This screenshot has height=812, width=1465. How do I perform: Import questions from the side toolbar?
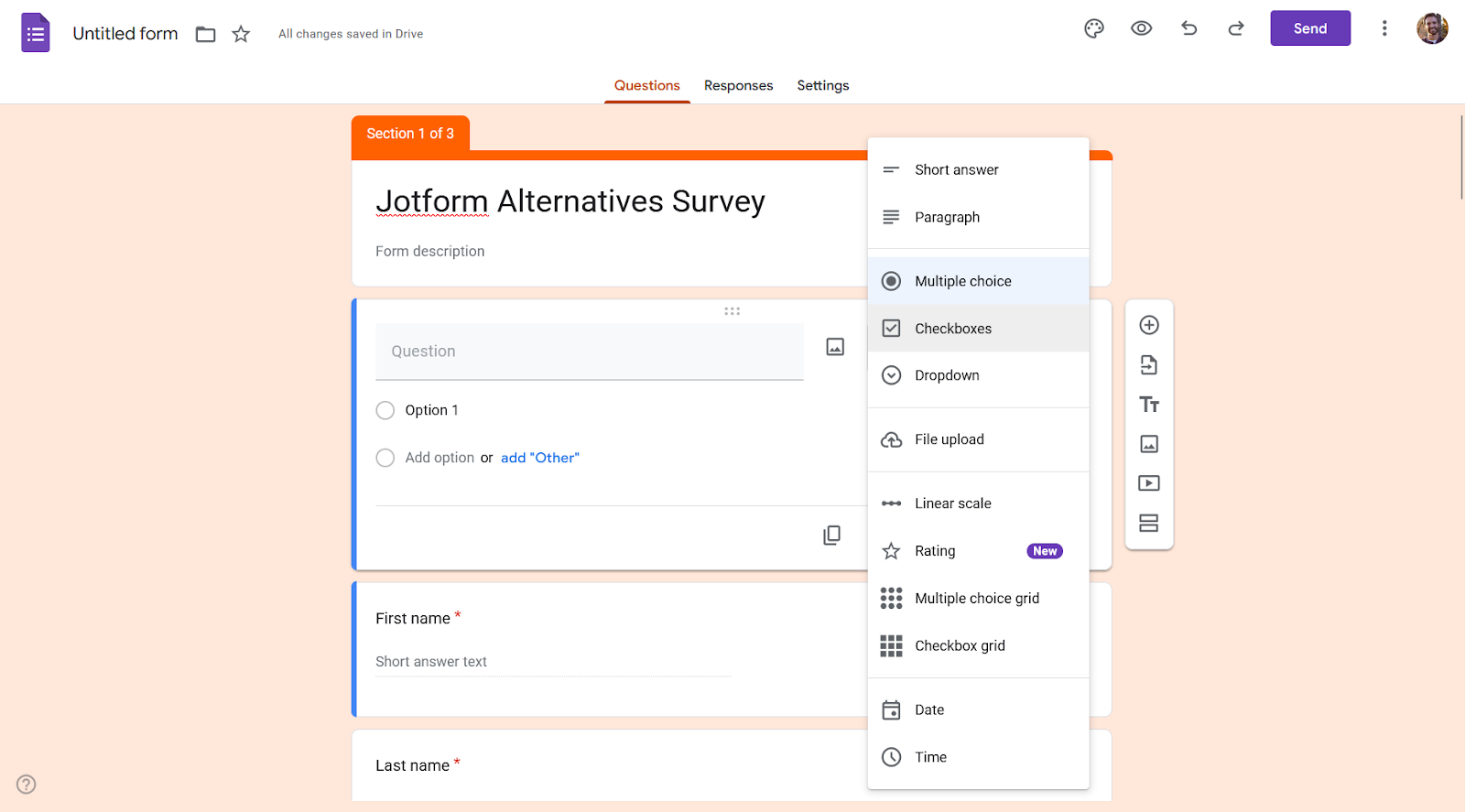point(1149,365)
